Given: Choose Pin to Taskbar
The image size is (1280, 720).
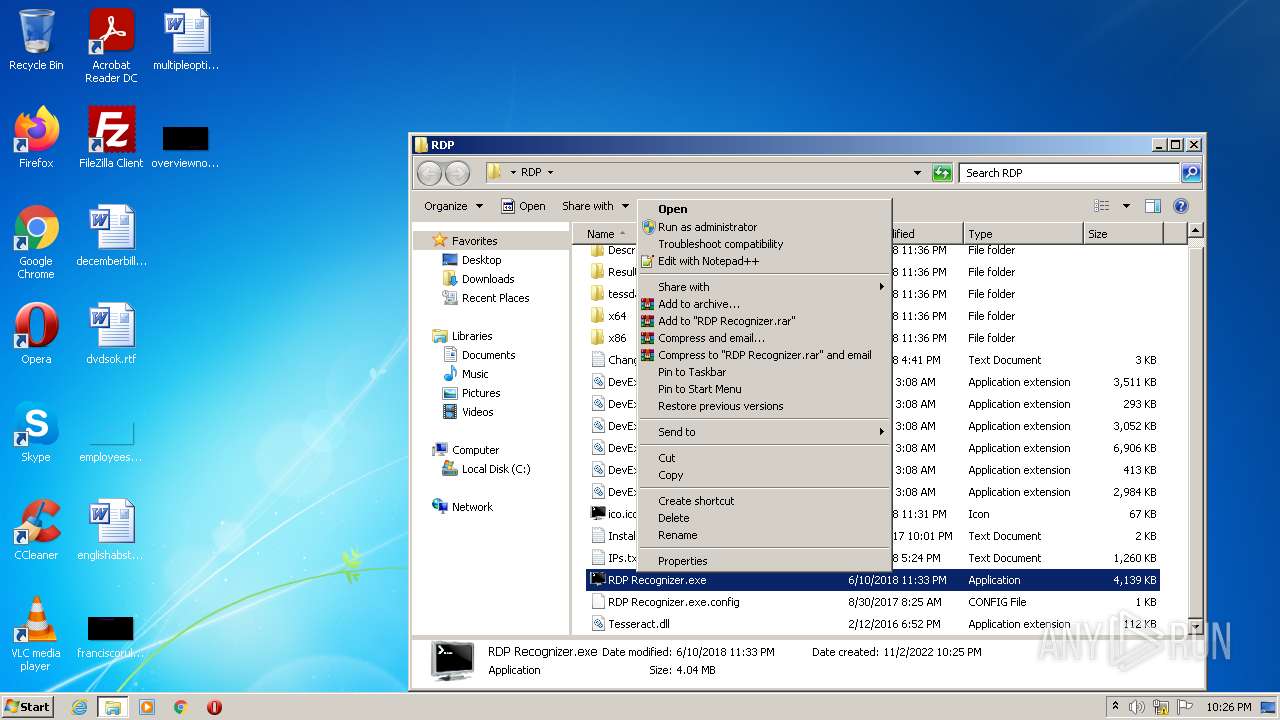Looking at the screenshot, I should (764, 372).
